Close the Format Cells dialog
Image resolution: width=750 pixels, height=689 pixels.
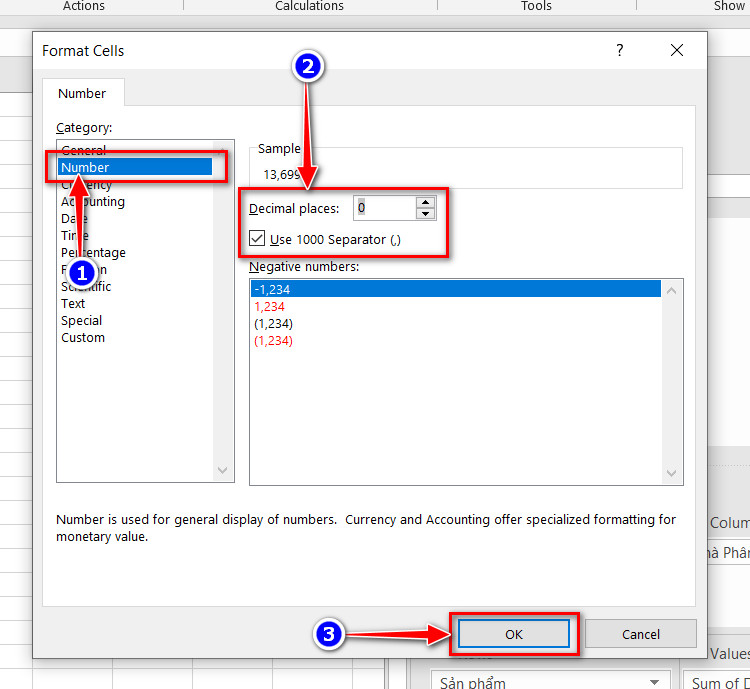pyautogui.click(x=676, y=50)
